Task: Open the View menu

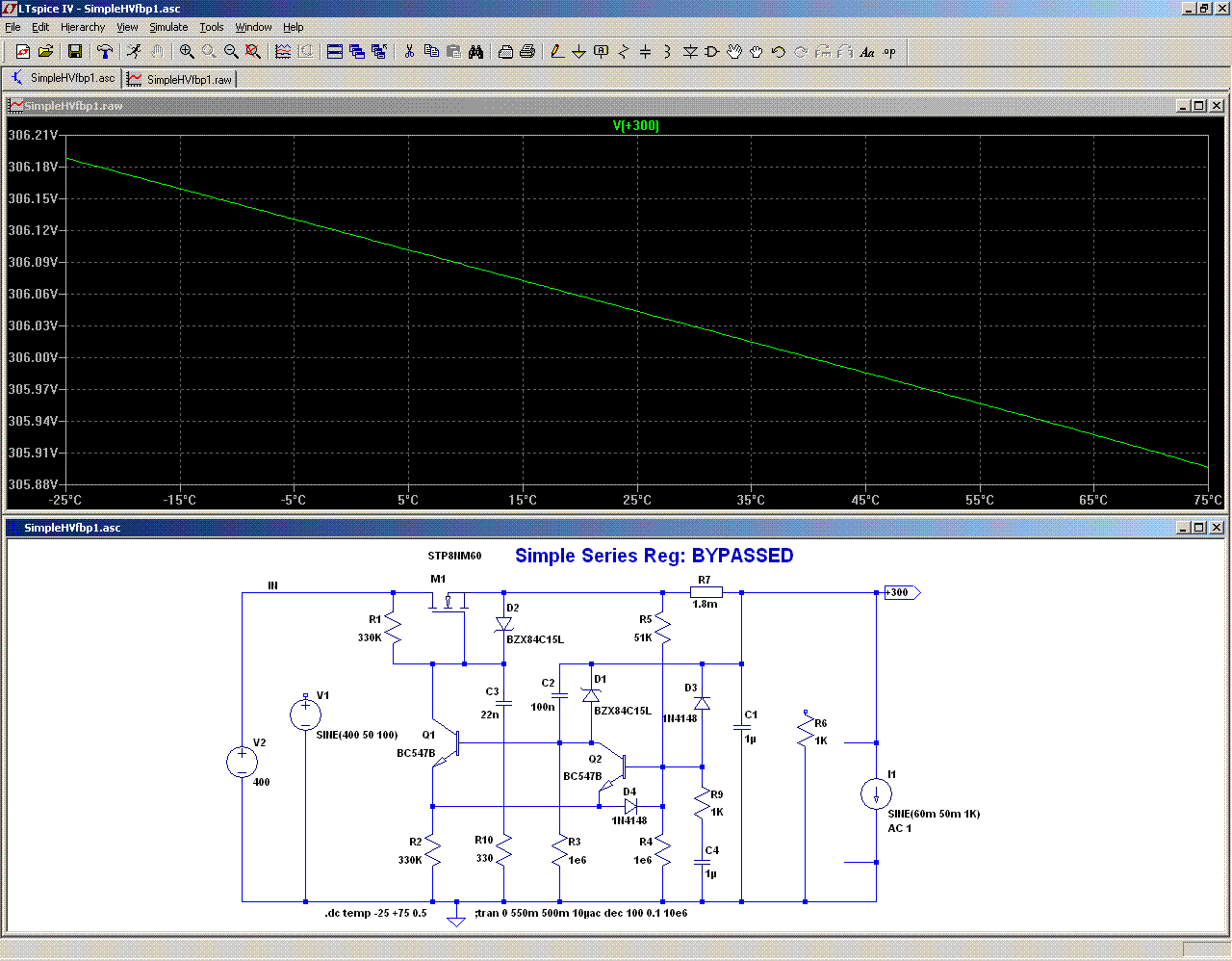Action: tap(128, 27)
